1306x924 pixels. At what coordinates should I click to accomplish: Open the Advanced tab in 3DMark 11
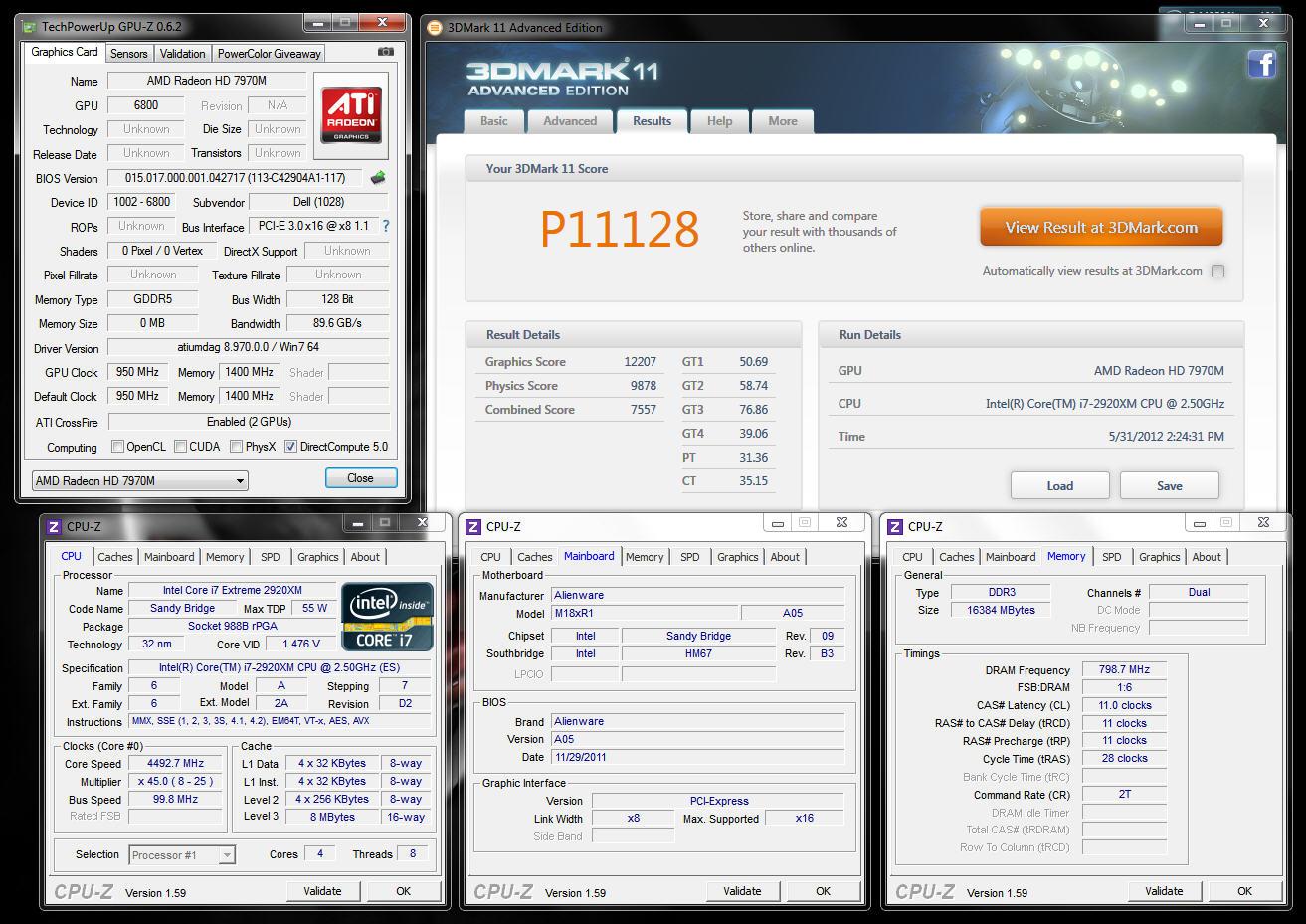(x=570, y=121)
